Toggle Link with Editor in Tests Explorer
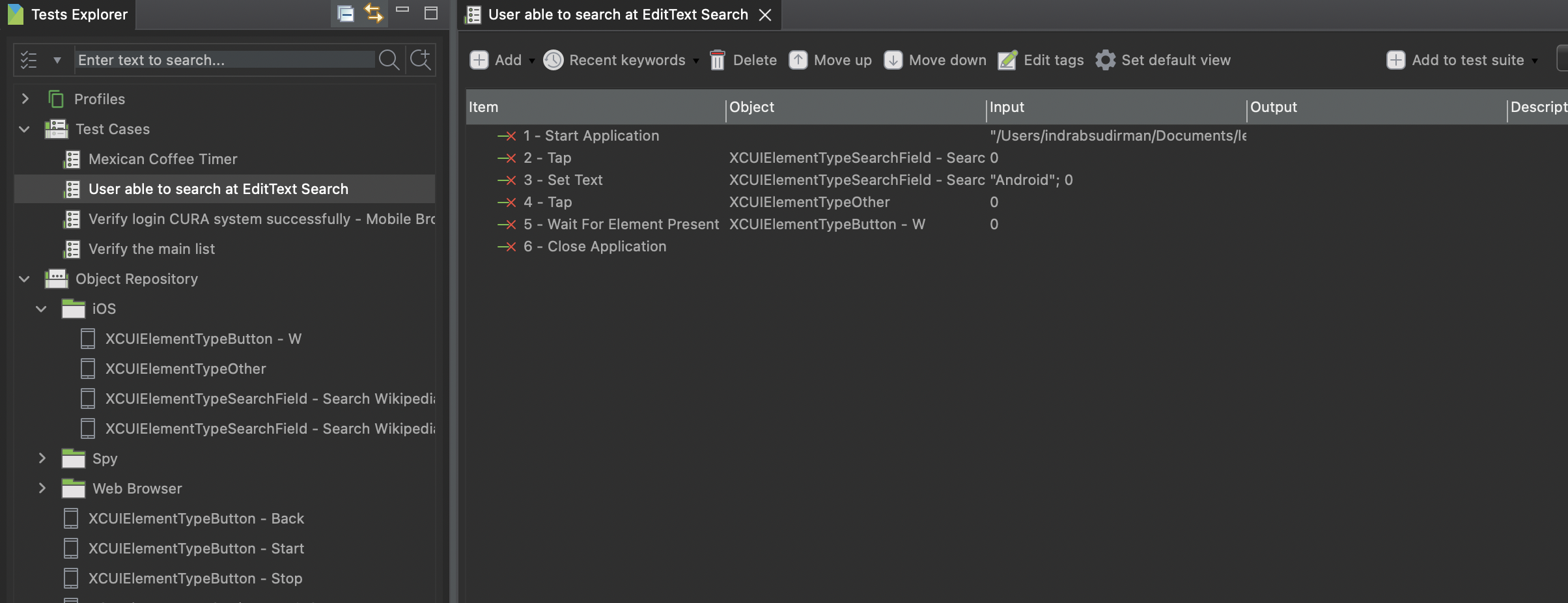This screenshot has width=1568, height=603. (x=373, y=14)
